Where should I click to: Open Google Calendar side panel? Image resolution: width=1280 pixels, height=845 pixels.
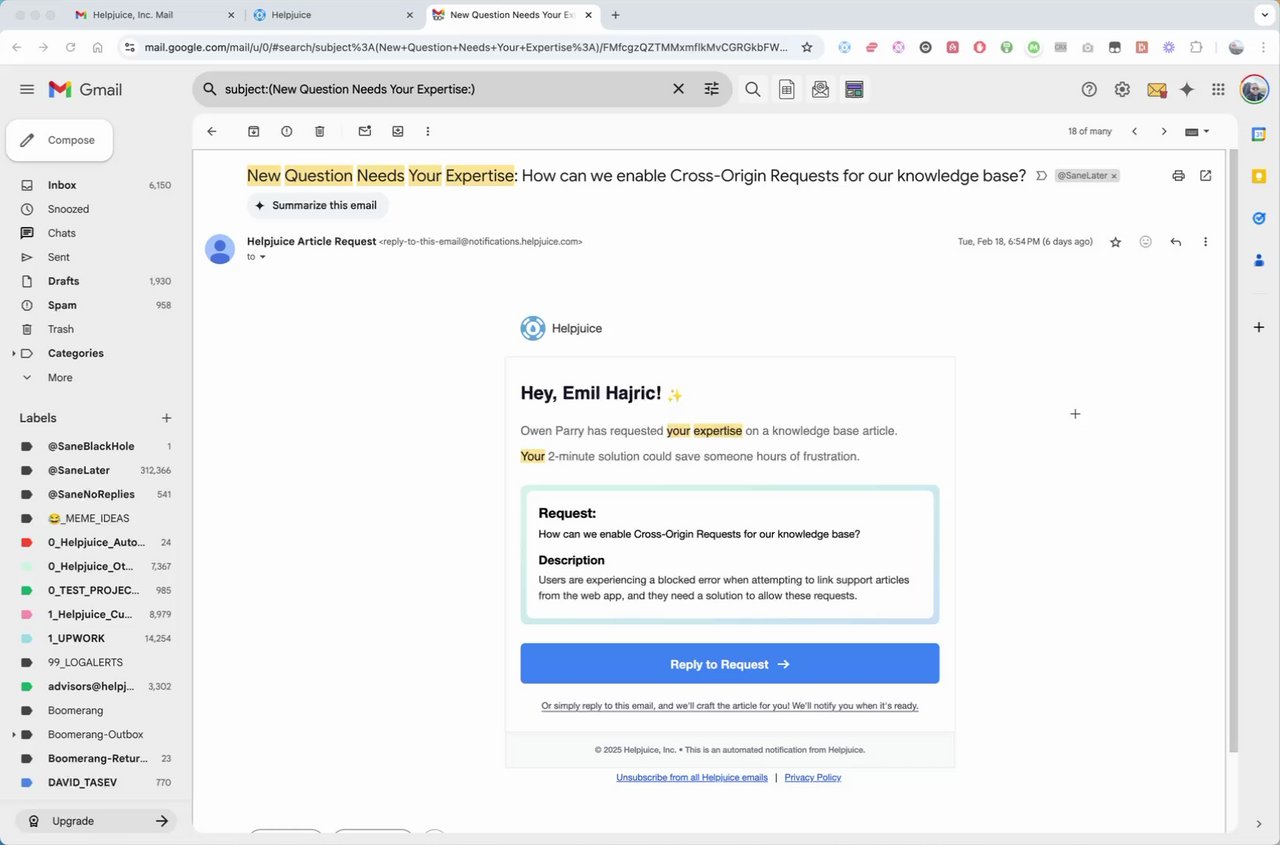pos(1259,133)
